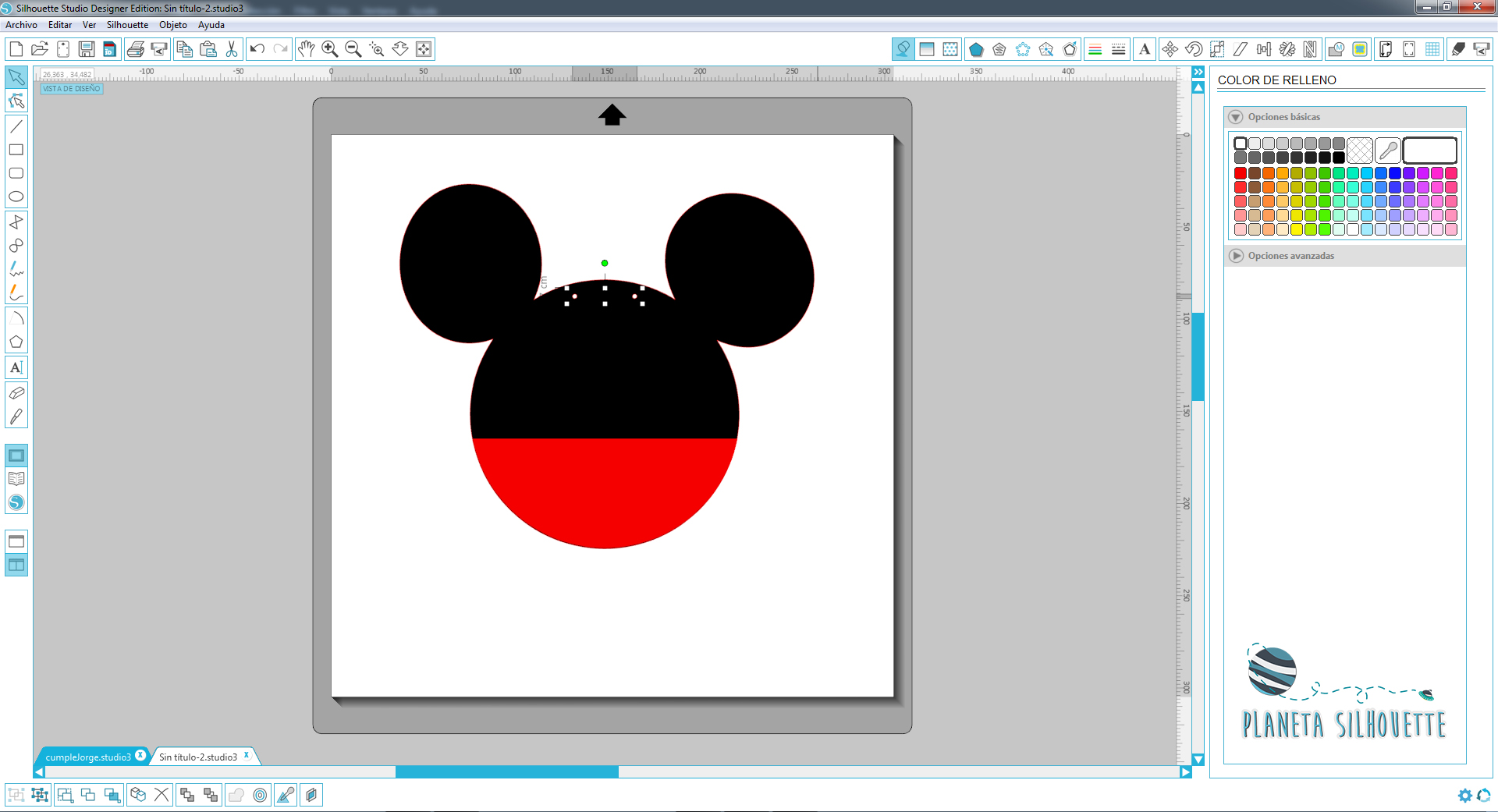Click the transparent fill option

[1360, 150]
